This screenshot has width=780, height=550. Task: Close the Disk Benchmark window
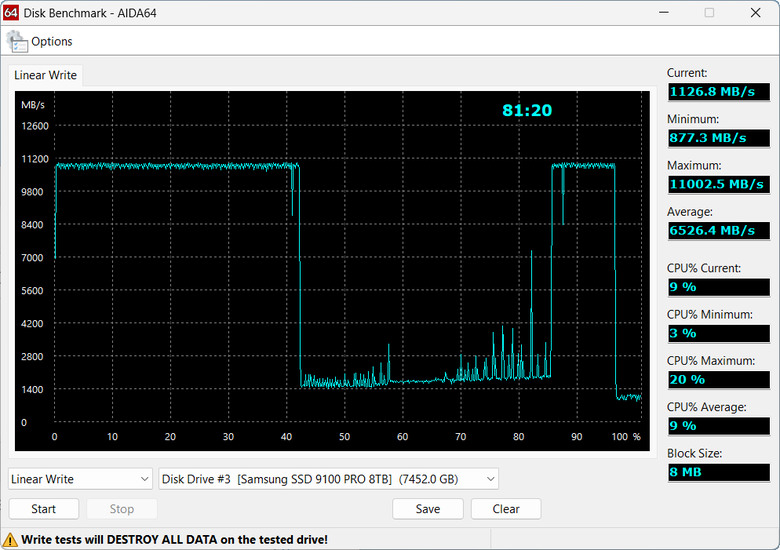(x=755, y=12)
